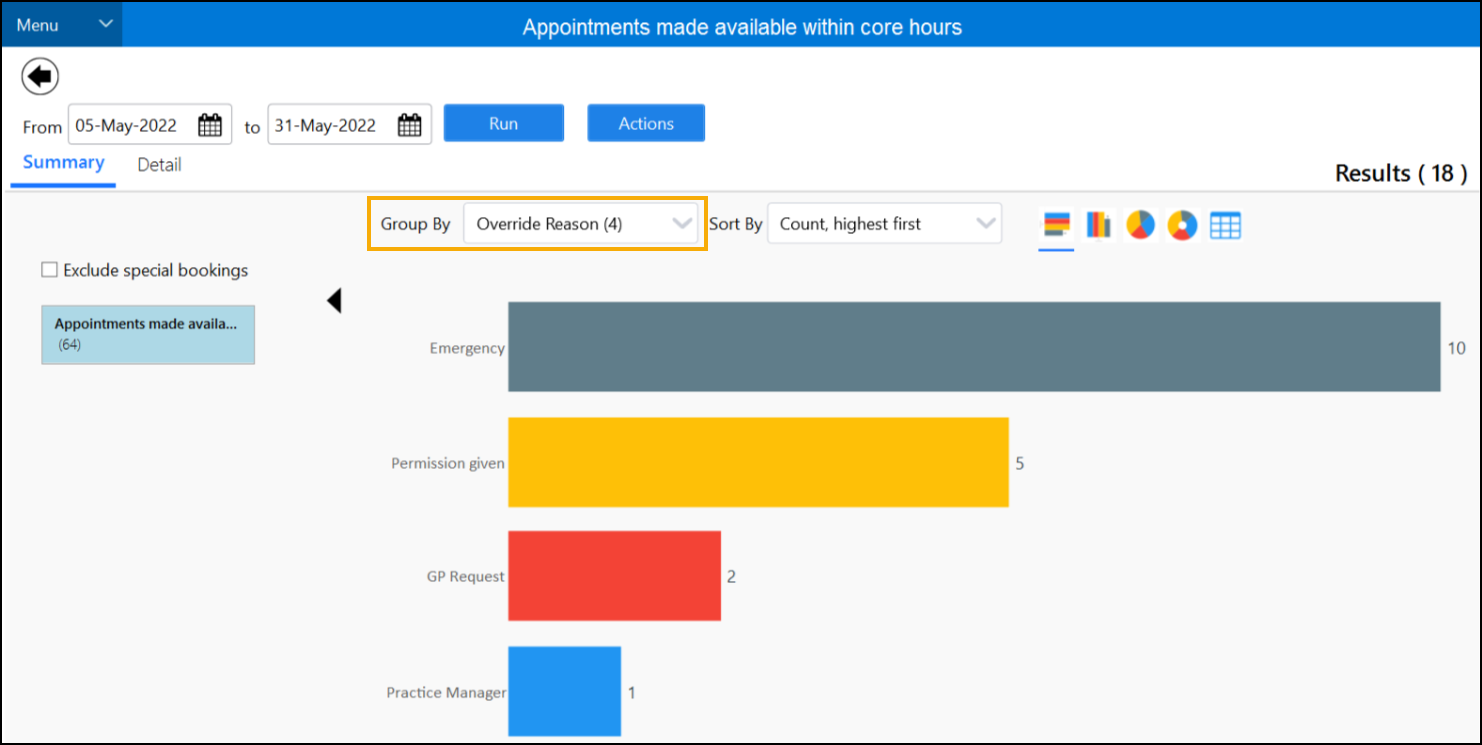The width and height of the screenshot is (1482, 745).
Task: Expand the Menu dropdown
Action: click(x=62, y=25)
